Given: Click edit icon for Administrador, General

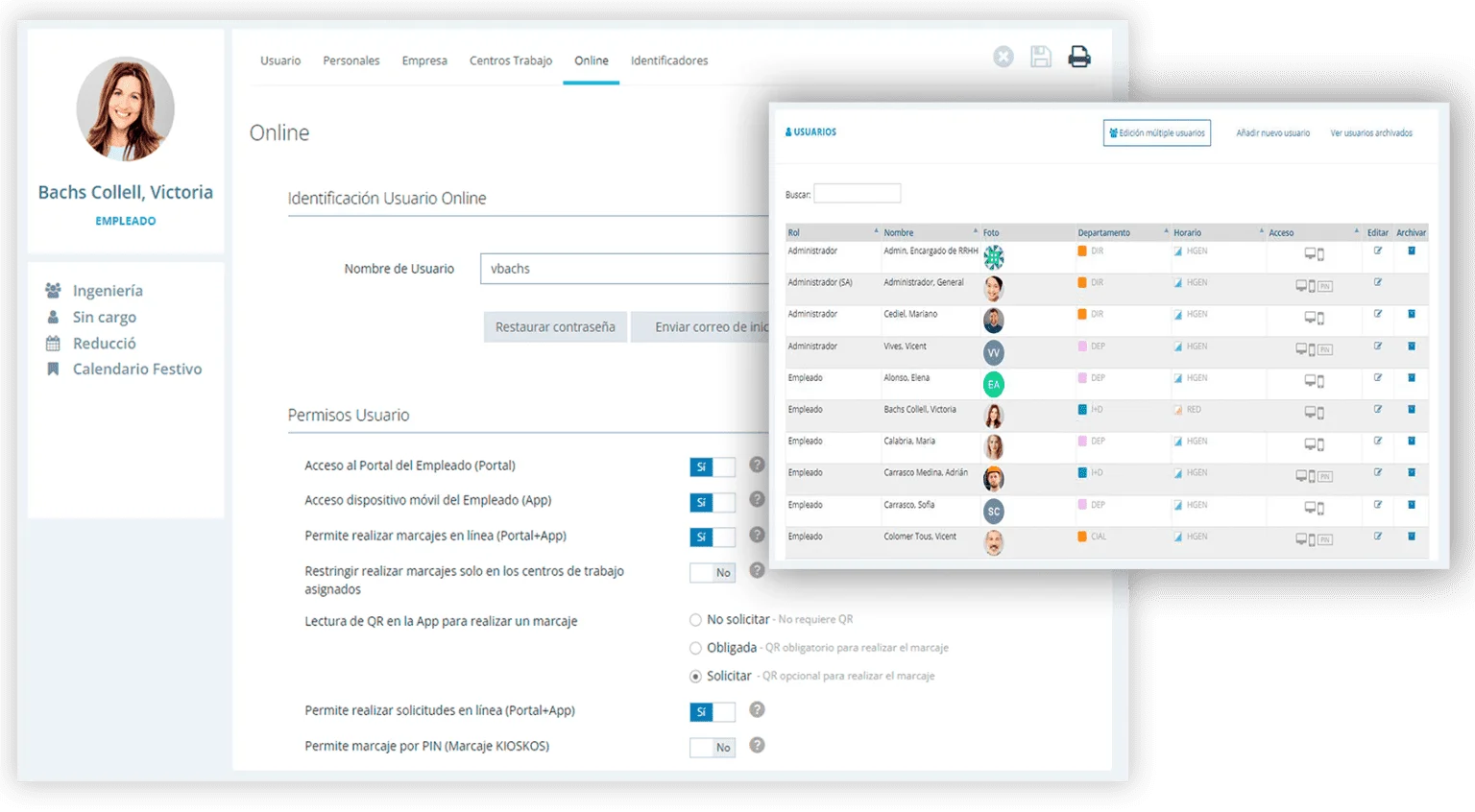Looking at the screenshot, I should [1378, 282].
